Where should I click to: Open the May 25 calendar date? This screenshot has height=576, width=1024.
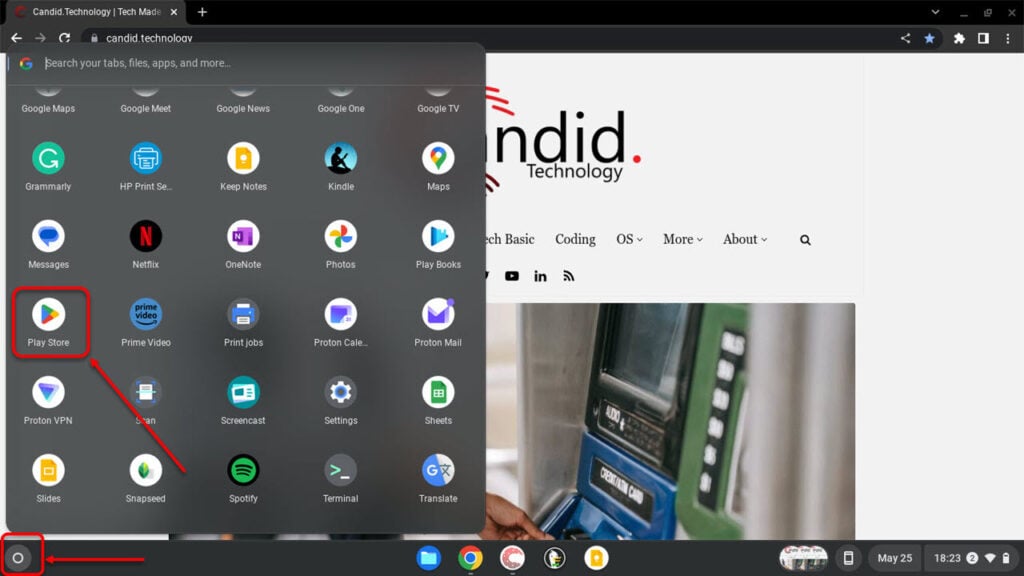coord(895,558)
